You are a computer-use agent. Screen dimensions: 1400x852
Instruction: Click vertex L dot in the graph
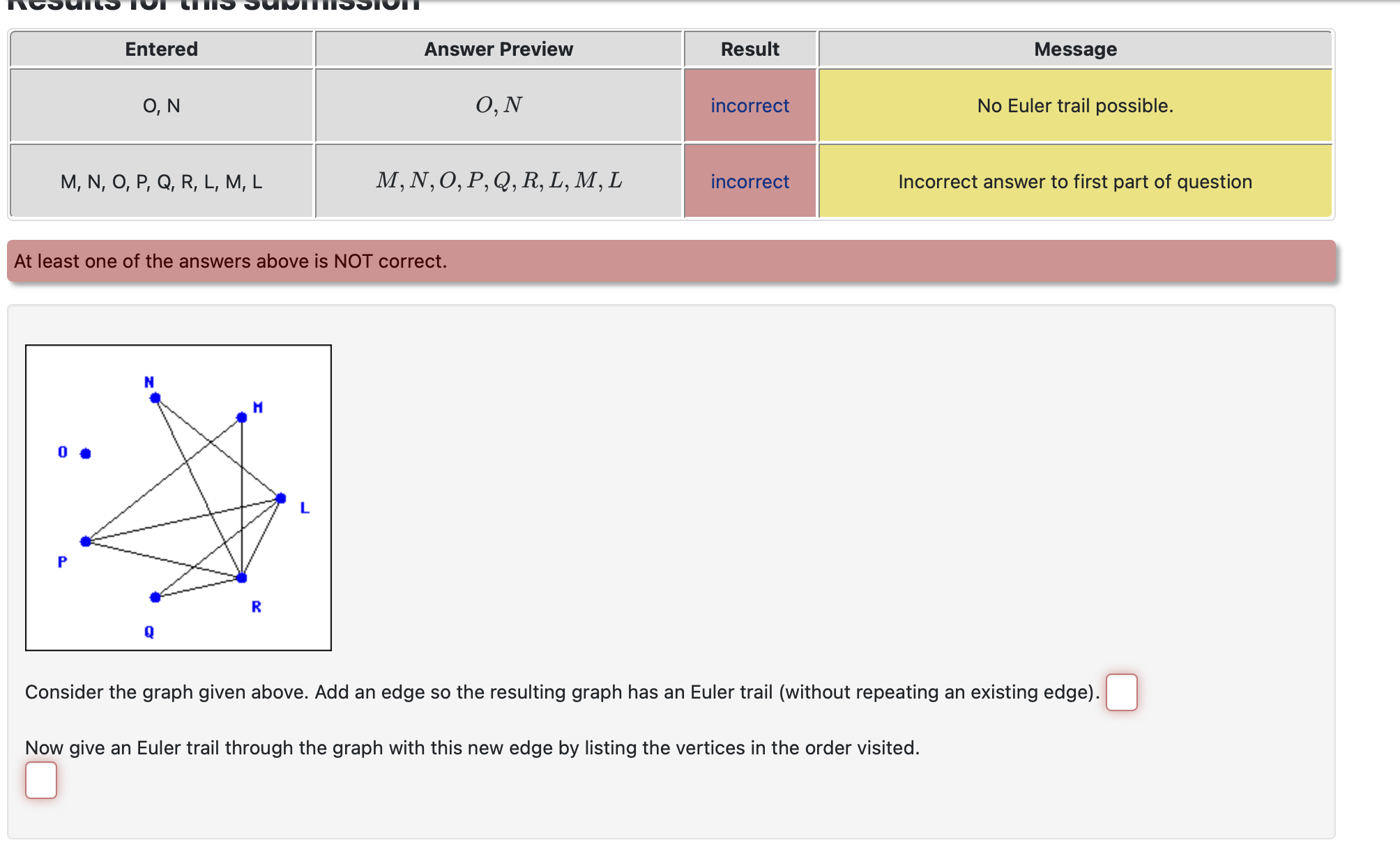click(x=281, y=498)
